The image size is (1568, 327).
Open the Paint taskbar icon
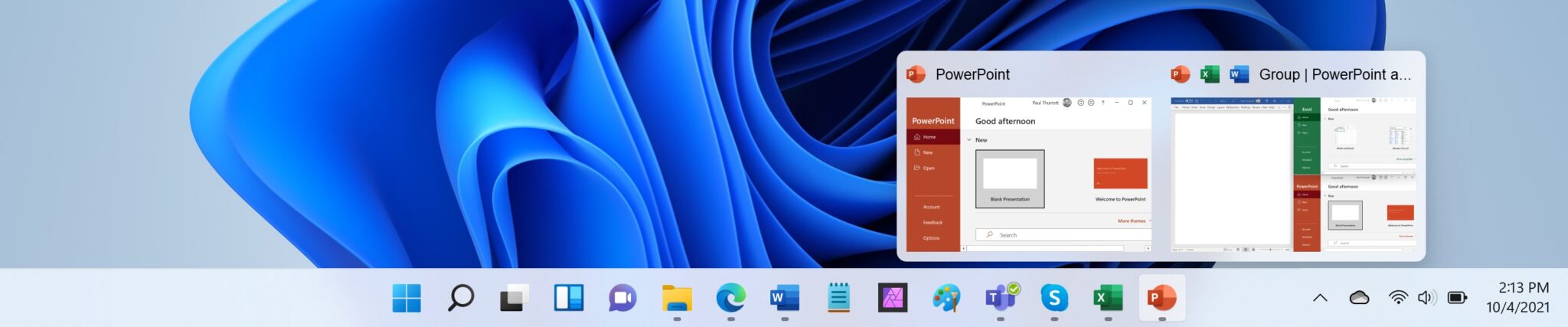[946, 298]
